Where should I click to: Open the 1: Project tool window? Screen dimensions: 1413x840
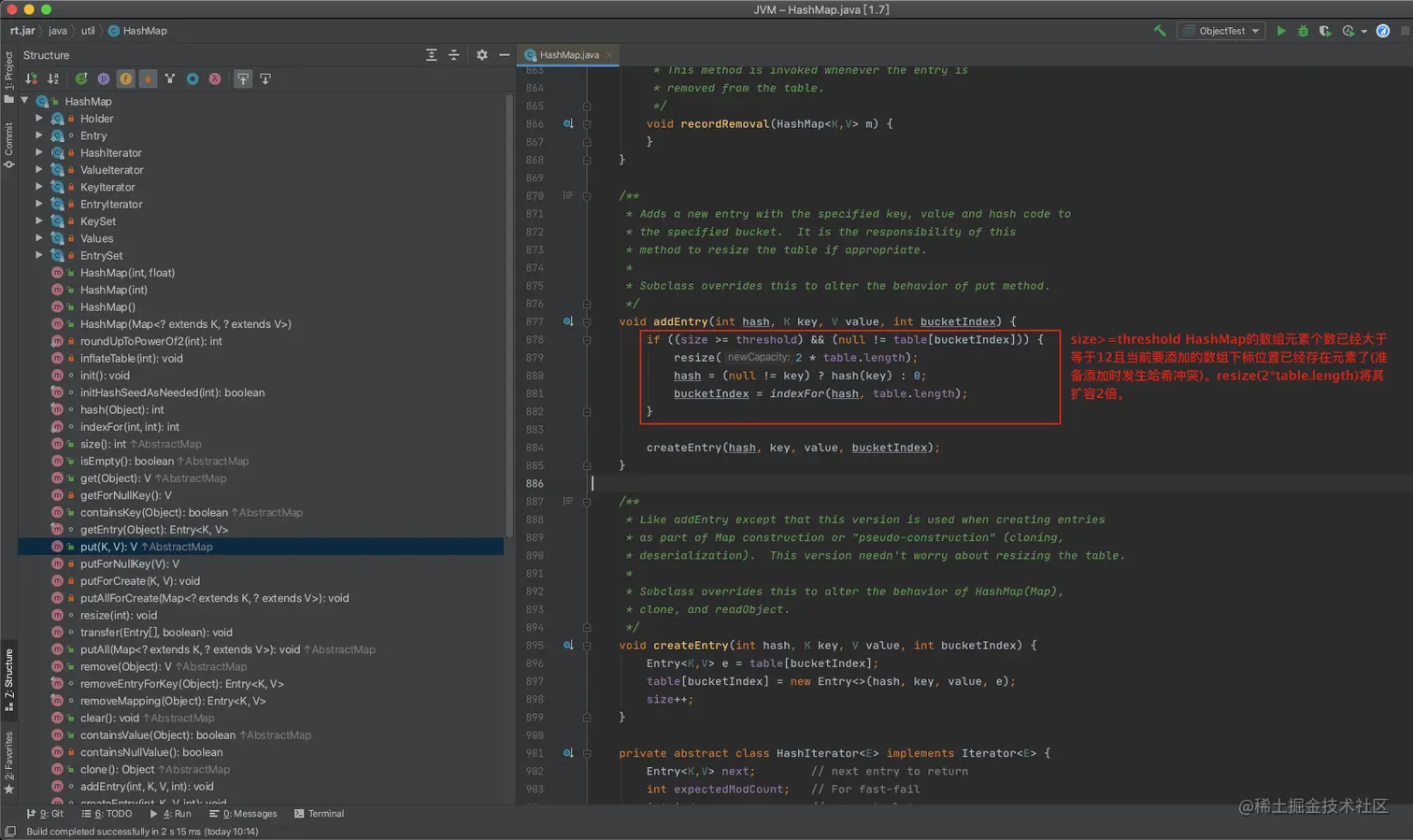pyautogui.click(x=9, y=76)
